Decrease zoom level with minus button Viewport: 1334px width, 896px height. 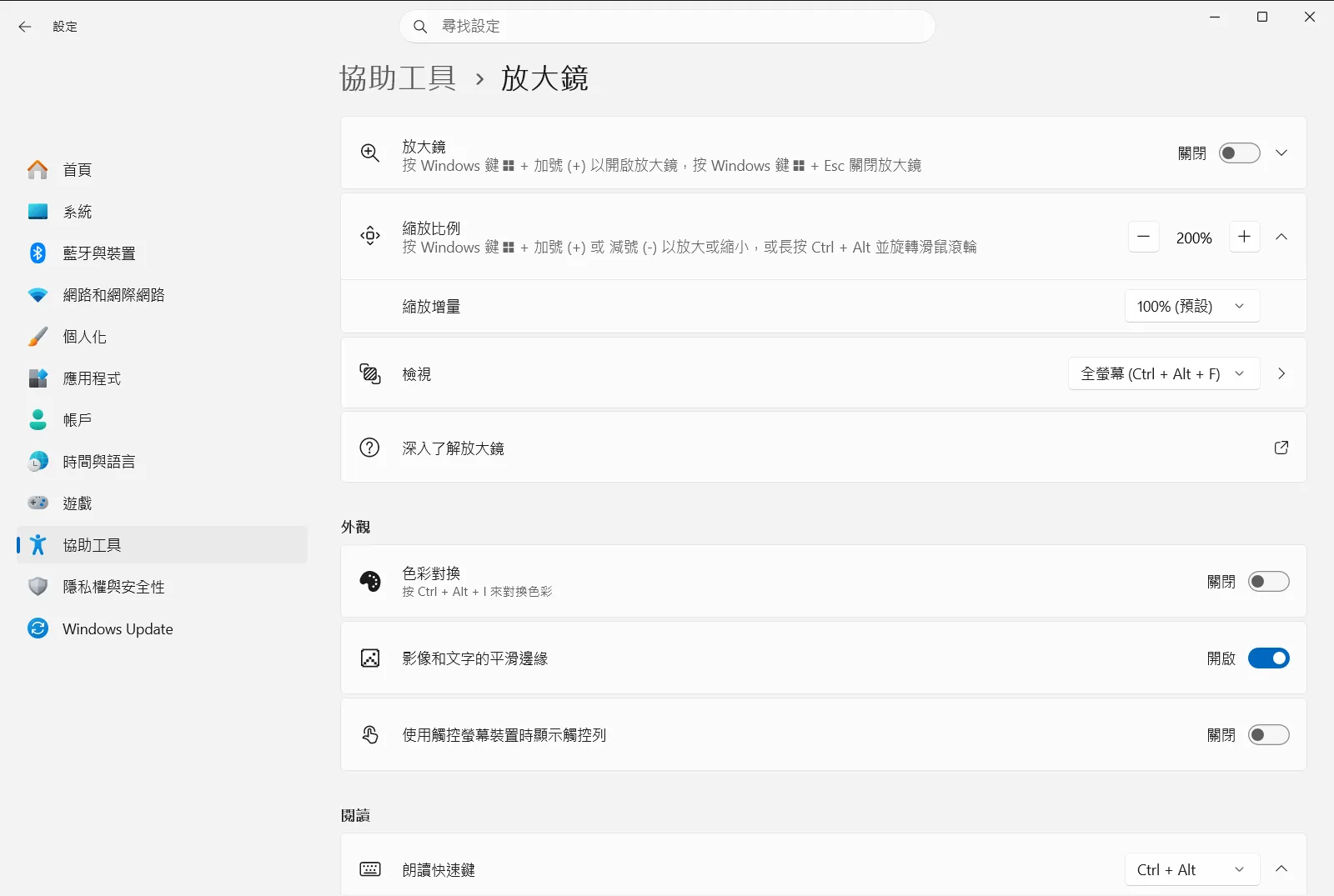pos(1144,238)
